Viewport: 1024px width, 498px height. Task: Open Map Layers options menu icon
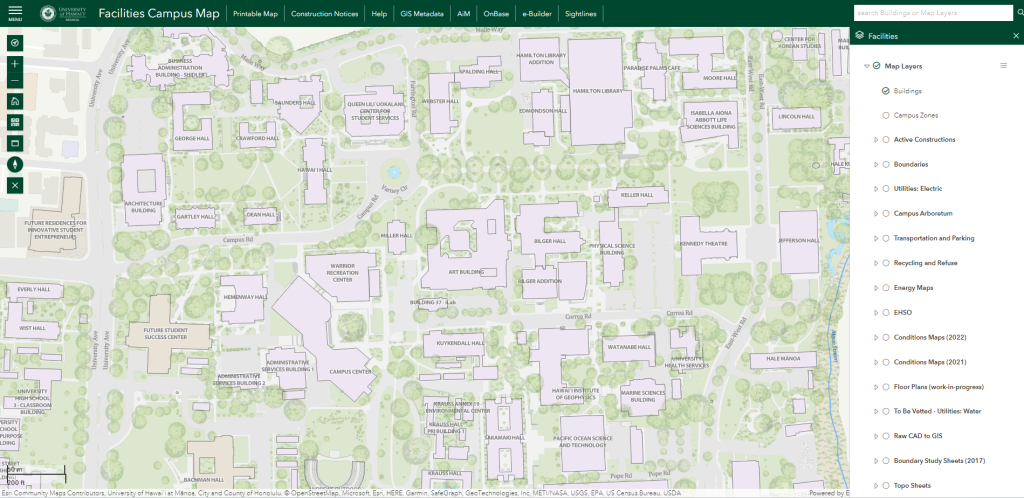1004,66
